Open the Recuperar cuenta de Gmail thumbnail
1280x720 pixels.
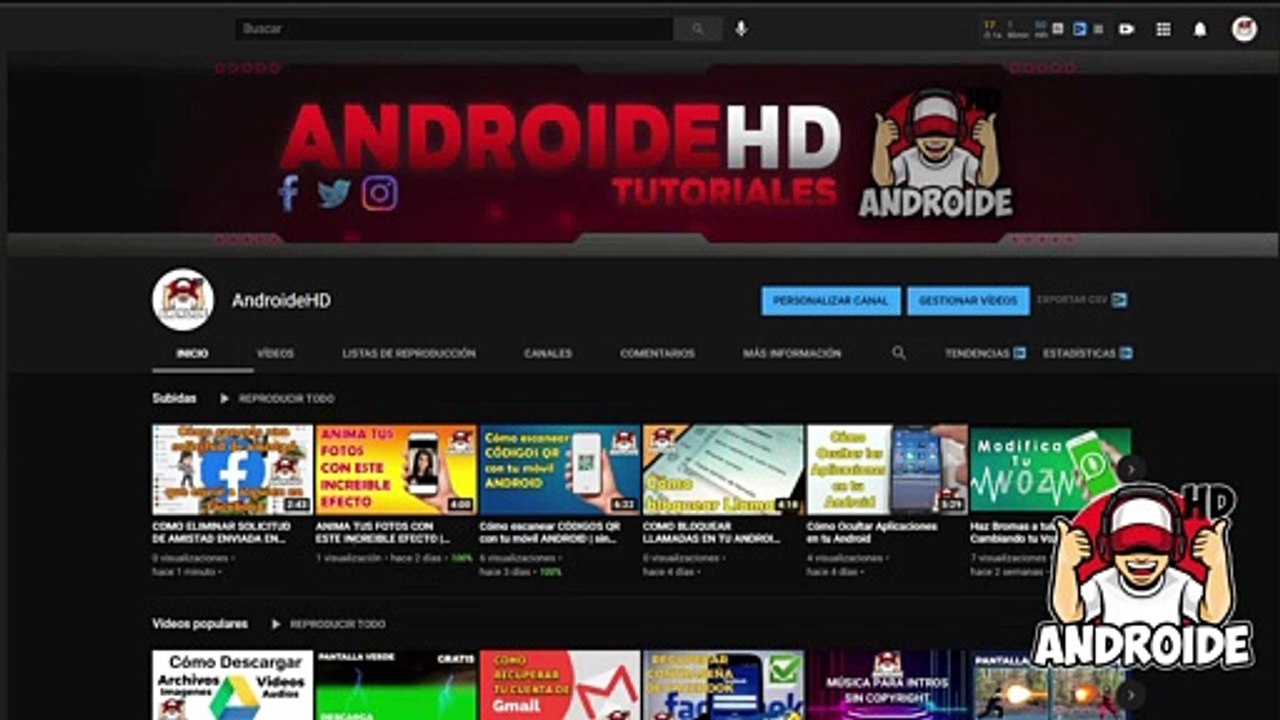[560, 685]
